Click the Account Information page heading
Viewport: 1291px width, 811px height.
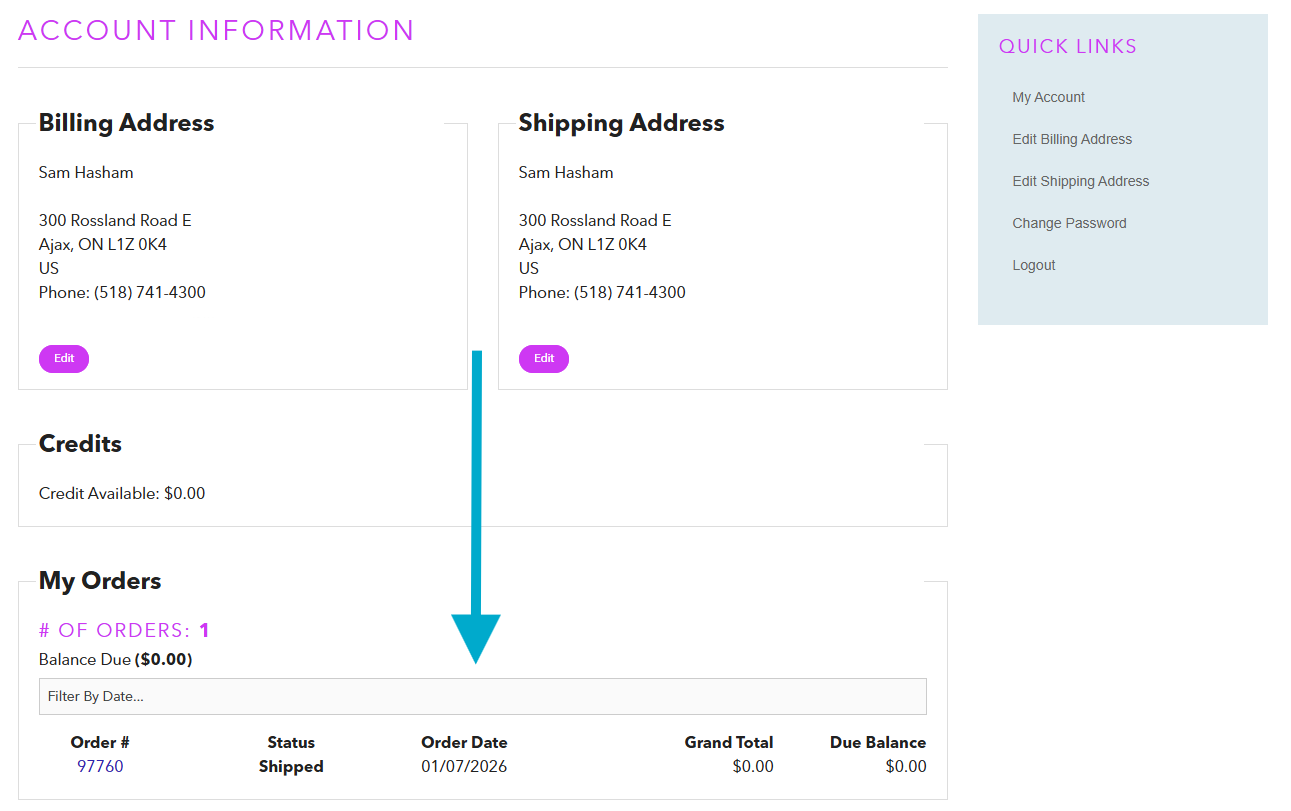216,31
